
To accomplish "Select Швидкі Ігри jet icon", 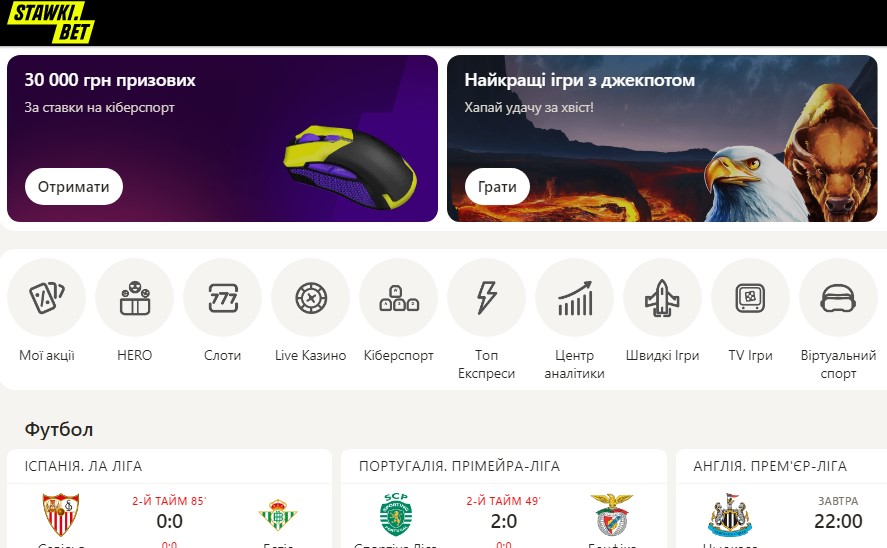I will point(662,297).
